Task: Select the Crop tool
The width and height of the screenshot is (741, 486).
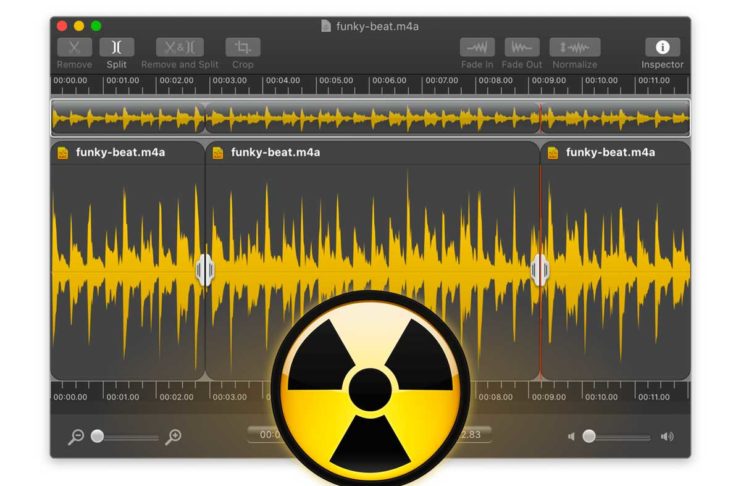Action: [243, 47]
